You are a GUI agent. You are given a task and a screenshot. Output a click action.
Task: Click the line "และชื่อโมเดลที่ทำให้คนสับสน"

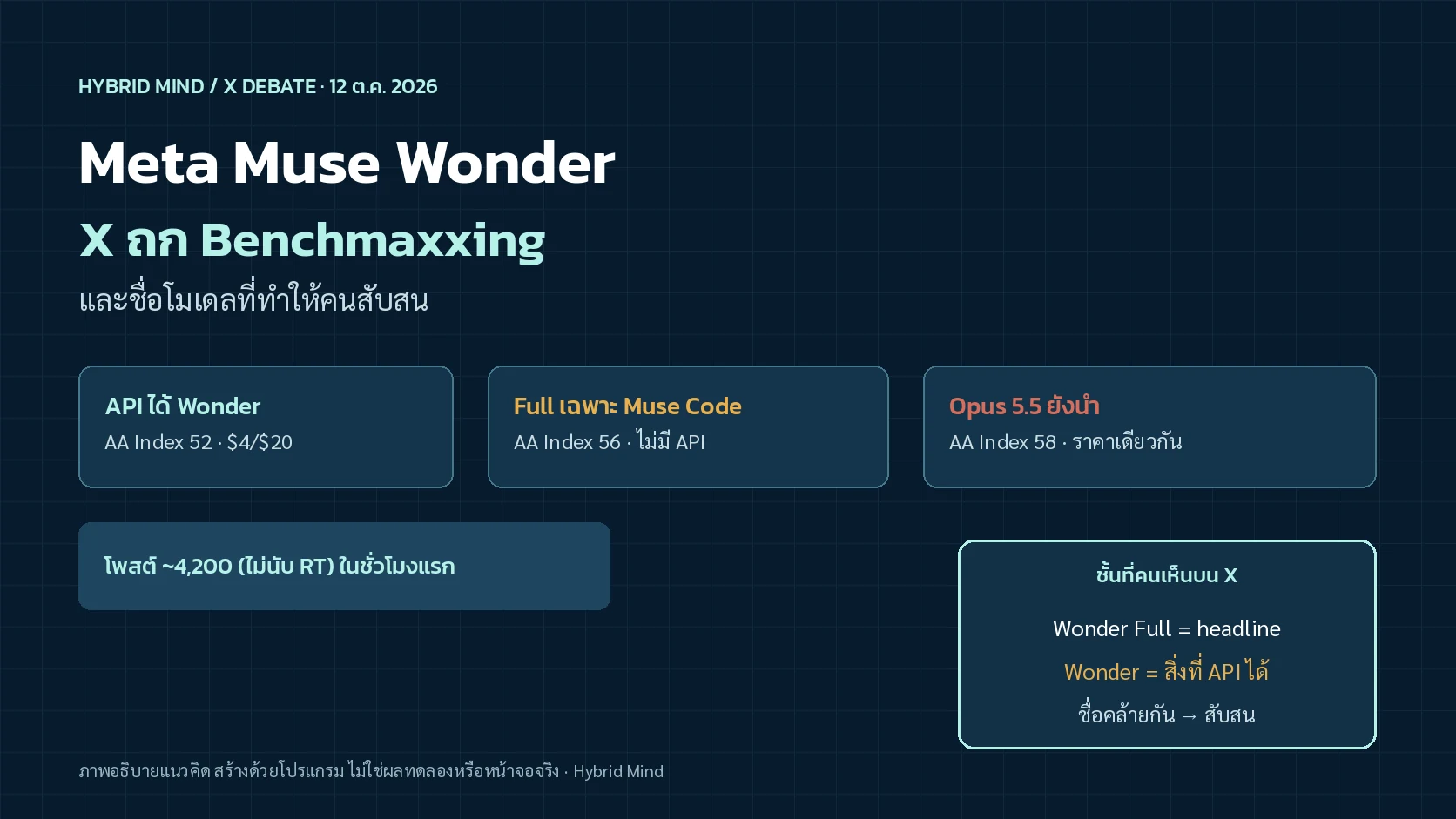point(253,299)
